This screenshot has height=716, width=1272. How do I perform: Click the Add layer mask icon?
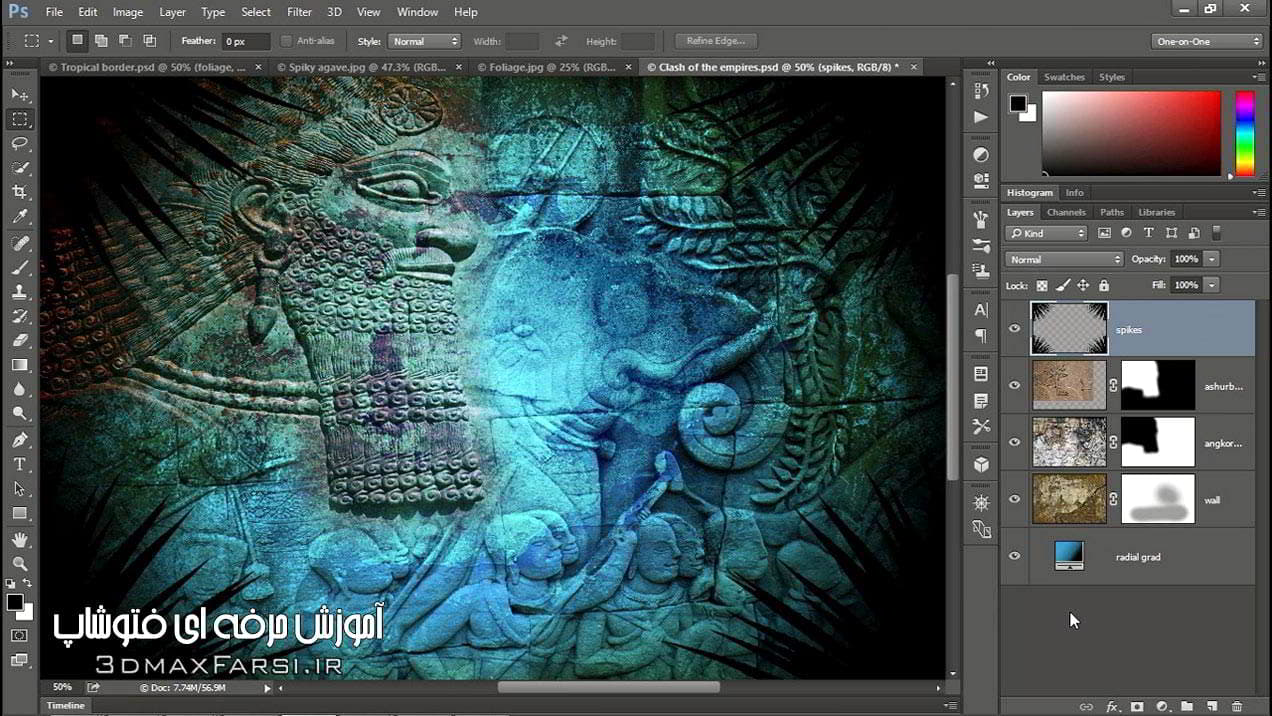tap(1137, 707)
